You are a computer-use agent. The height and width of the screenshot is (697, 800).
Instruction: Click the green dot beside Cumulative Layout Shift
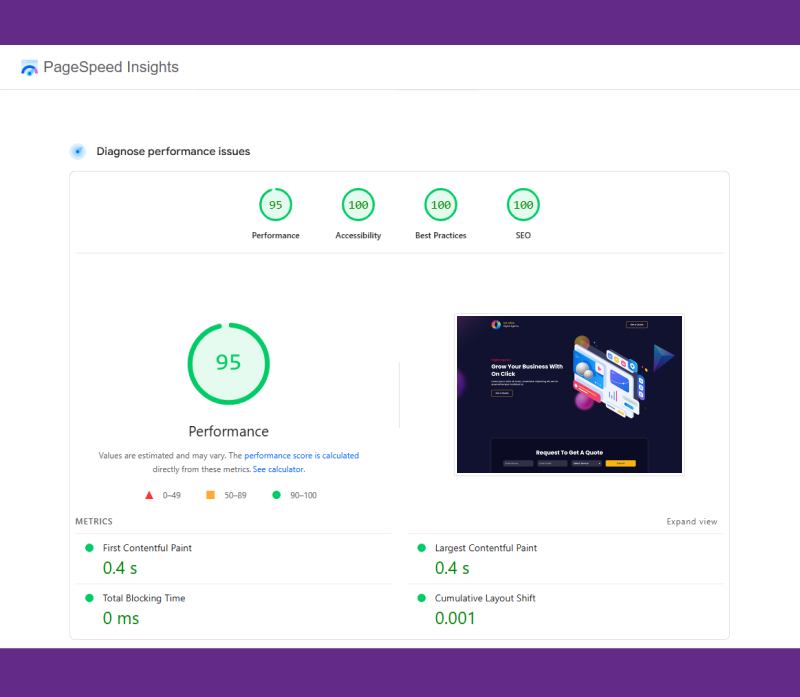tap(421, 598)
